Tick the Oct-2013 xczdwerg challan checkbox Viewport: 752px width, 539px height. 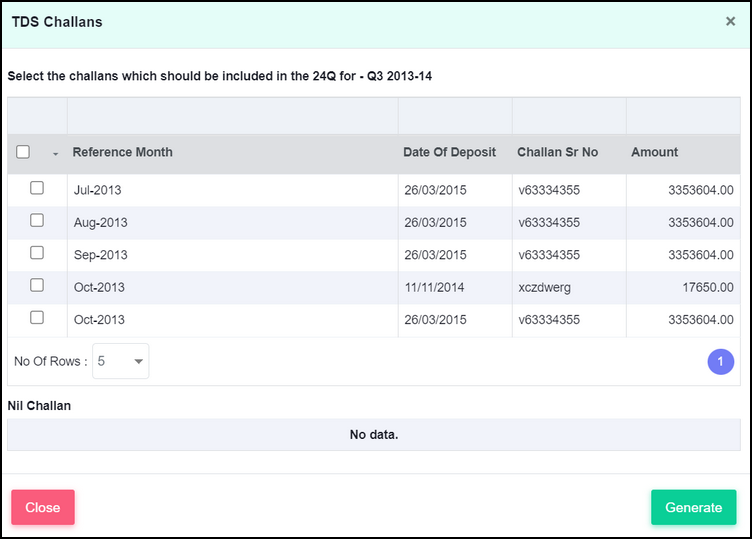click(37, 285)
